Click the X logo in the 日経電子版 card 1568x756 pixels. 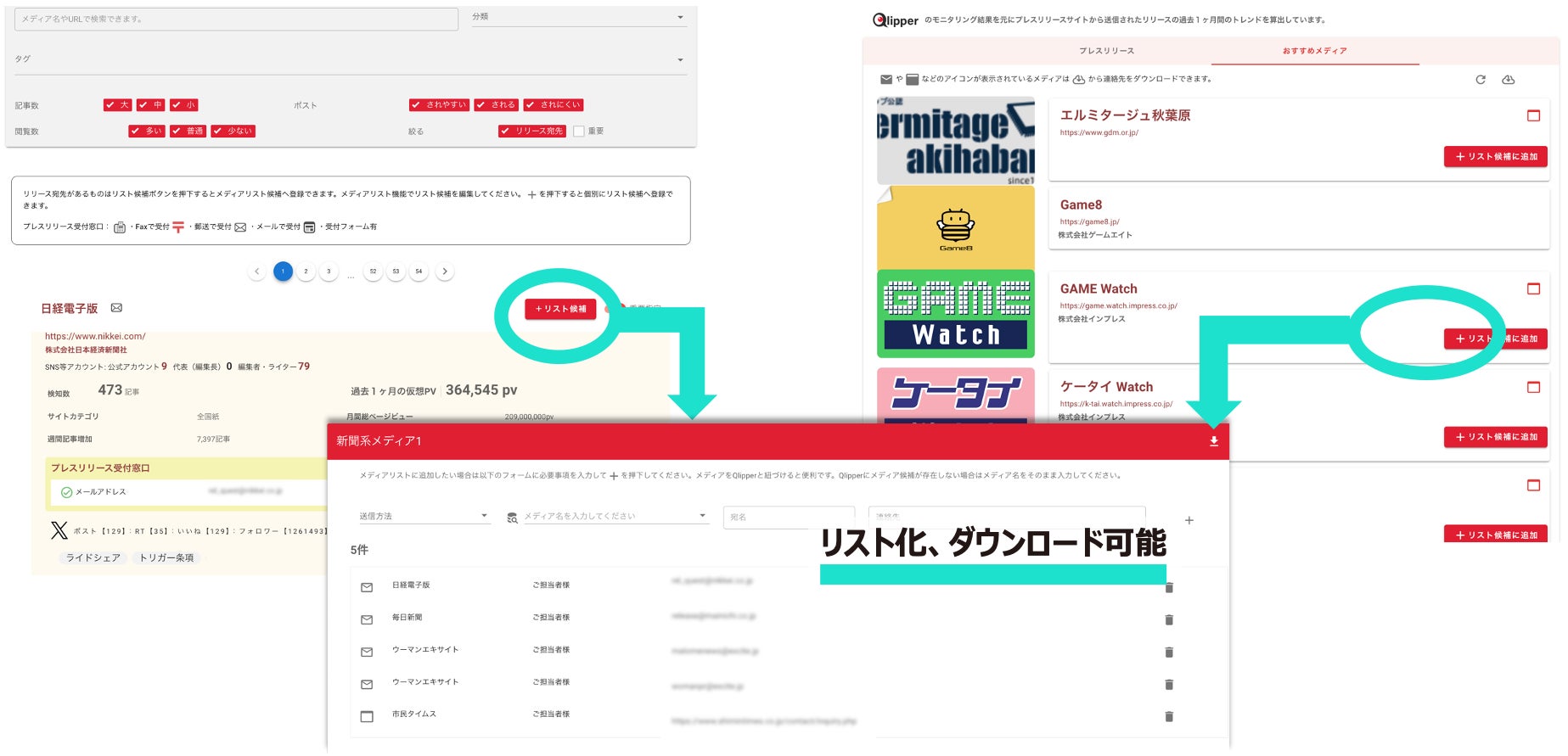(59, 530)
